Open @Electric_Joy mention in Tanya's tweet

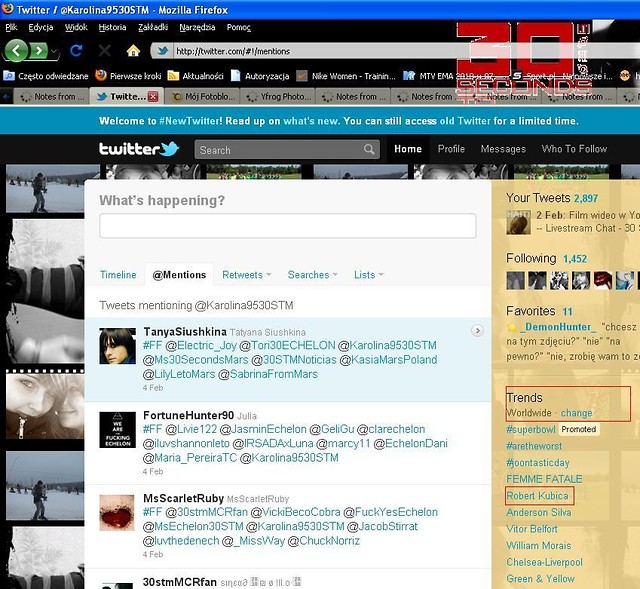(x=201, y=345)
